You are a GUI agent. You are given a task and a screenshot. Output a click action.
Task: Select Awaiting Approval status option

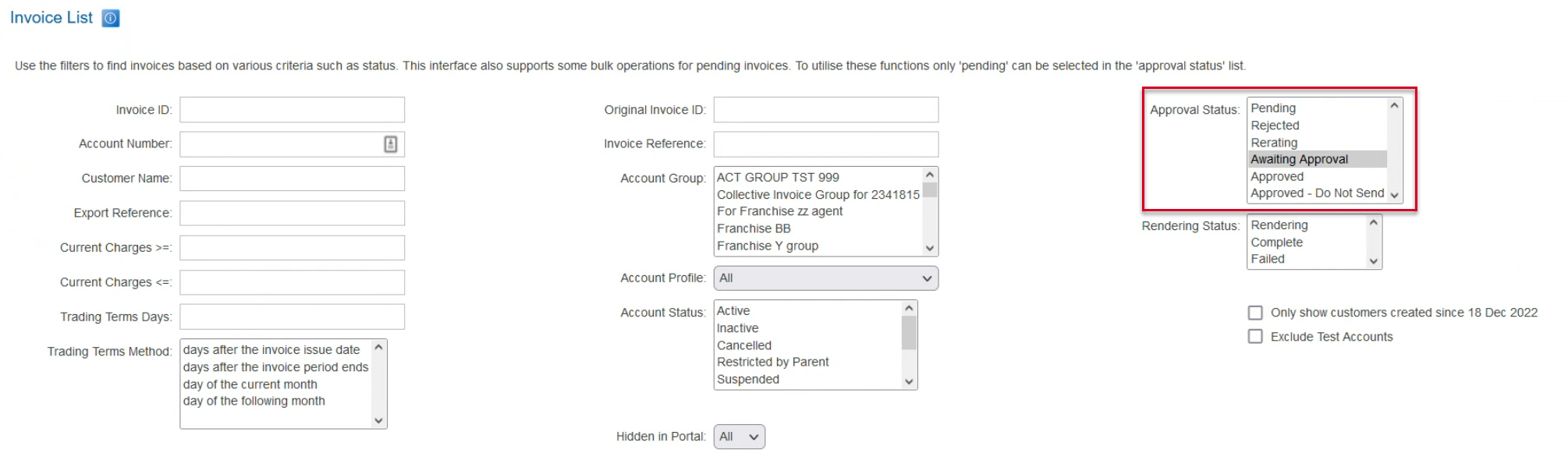pyautogui.click(x=1299, y=159)
